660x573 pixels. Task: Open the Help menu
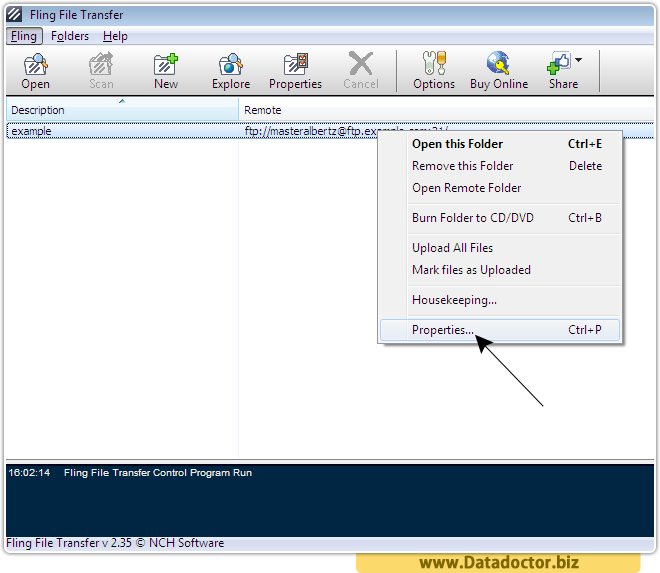[115, 36]
